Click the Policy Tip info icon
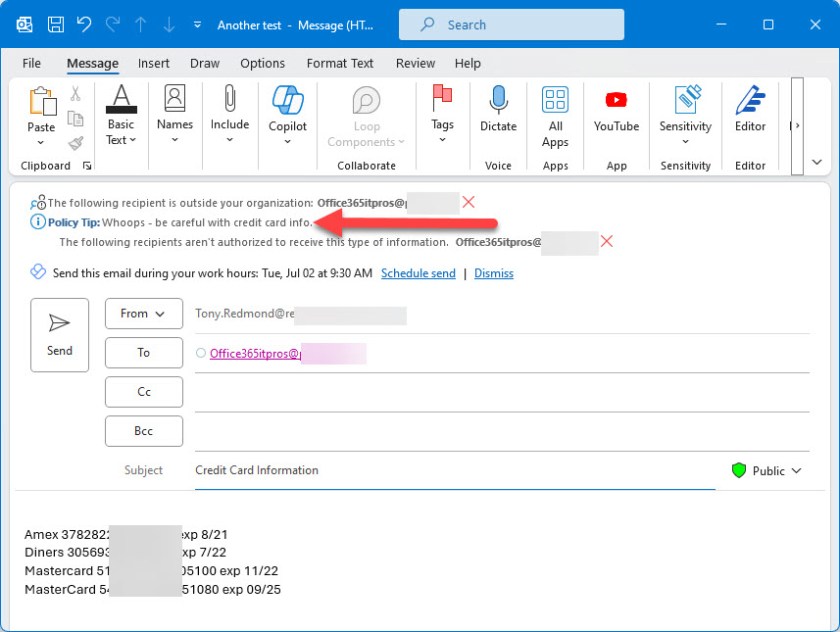Viewport: 840px width, 632px height. [38, 222]
